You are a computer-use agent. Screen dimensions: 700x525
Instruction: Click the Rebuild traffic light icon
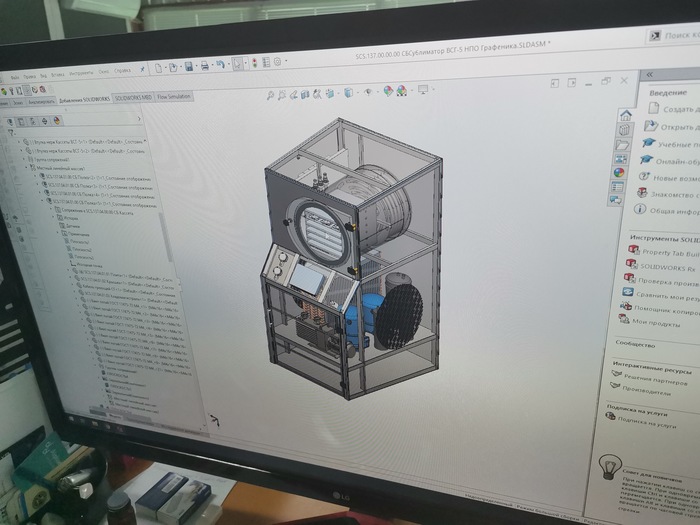254,63
